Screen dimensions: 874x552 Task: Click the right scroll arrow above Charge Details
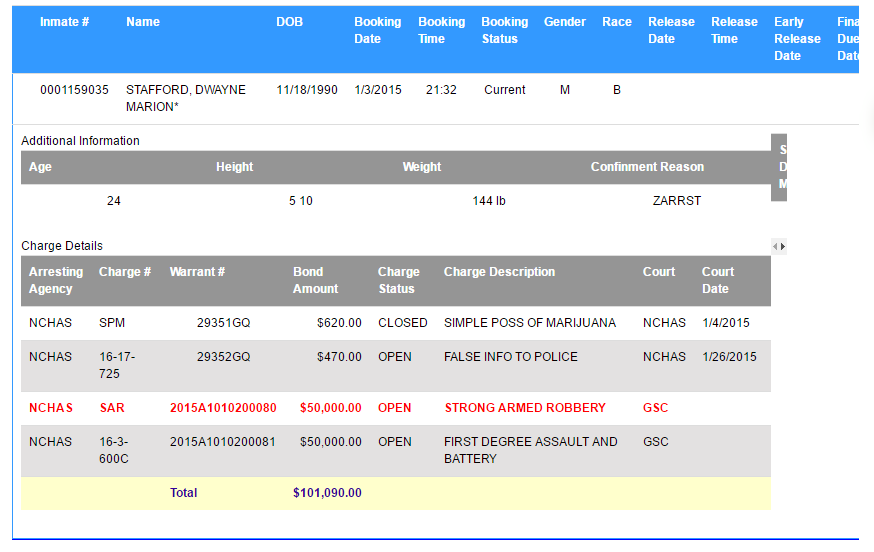pos(783,246)
